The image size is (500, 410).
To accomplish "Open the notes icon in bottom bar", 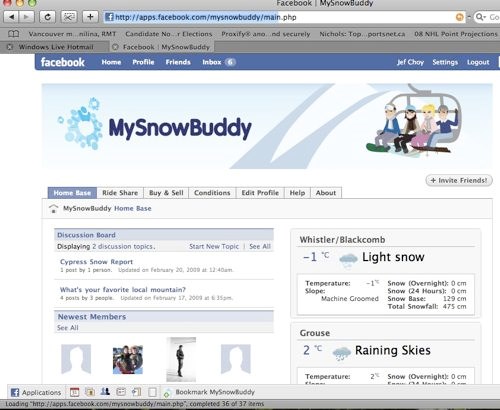I will coord(121,392).
